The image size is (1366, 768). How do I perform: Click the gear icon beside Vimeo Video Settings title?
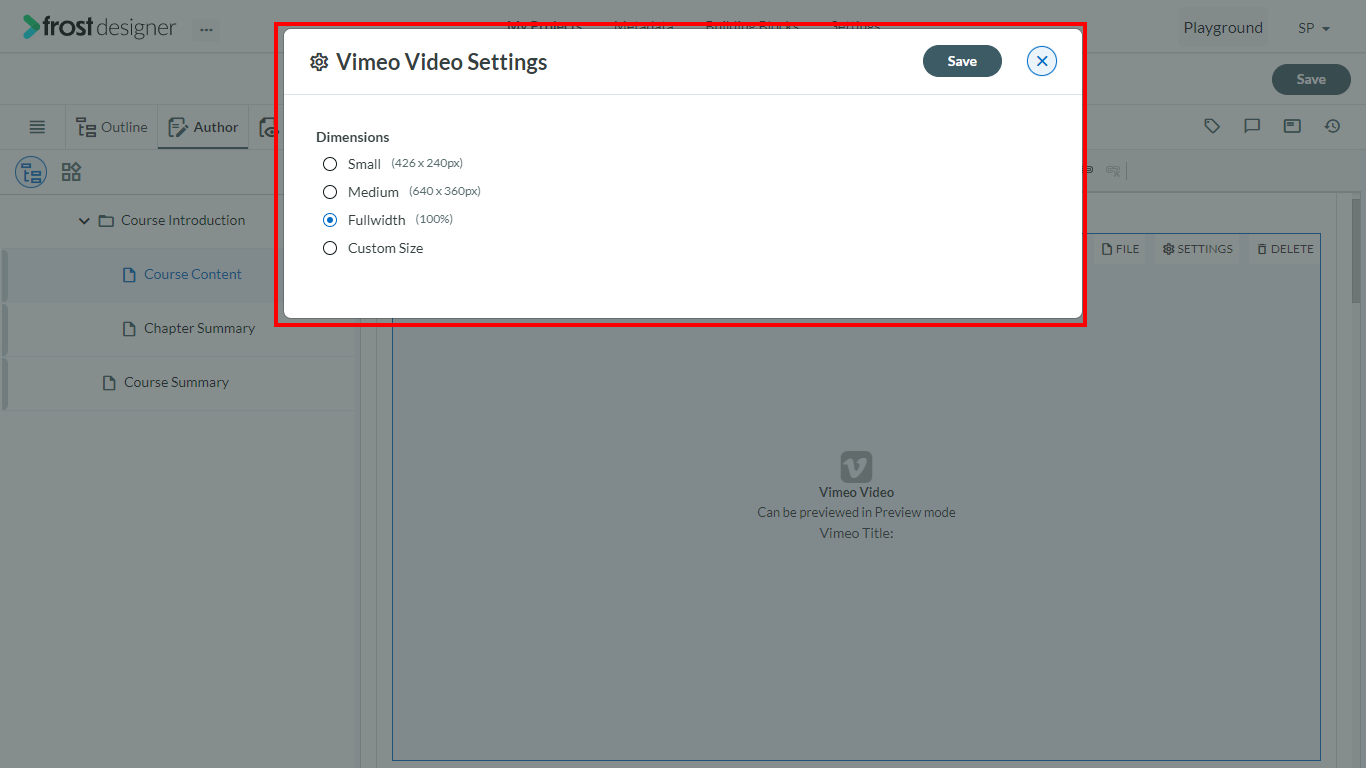[319, 62]
